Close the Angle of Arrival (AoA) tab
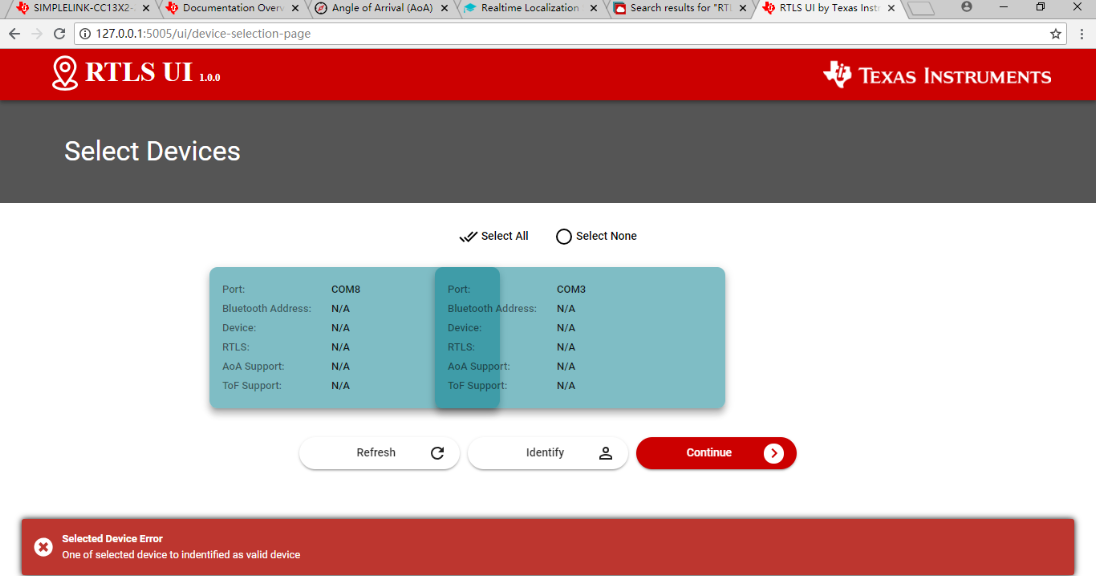The height and width of the screenshot is (576, 1098). (444, 8)
